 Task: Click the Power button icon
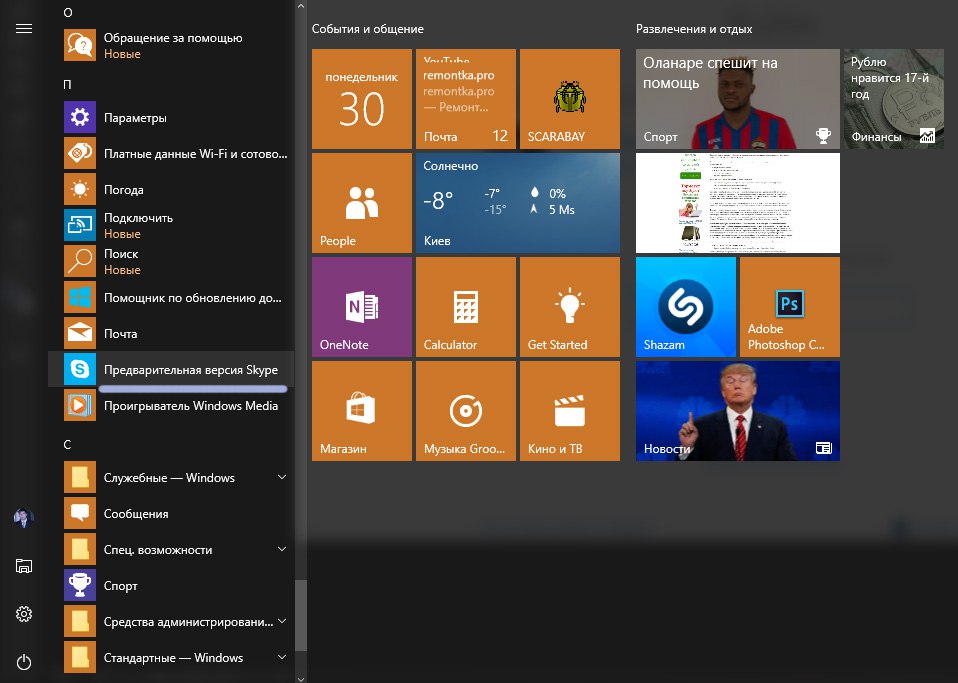(24, 662)
